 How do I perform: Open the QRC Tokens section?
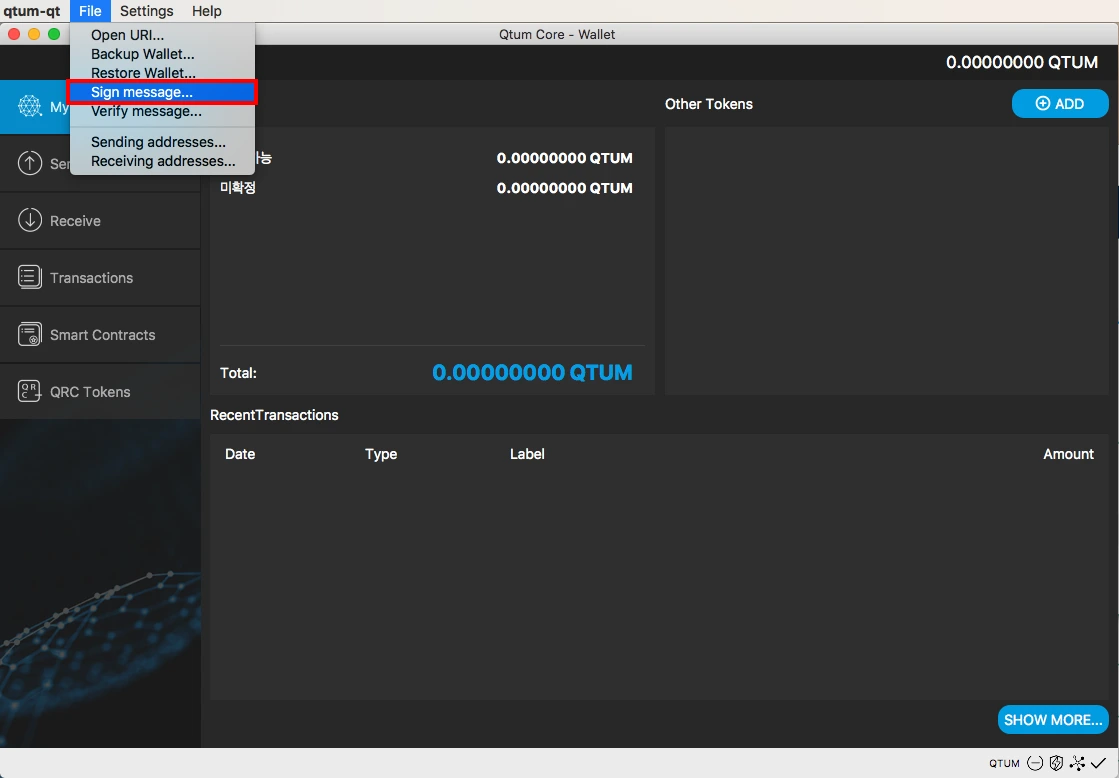(100, 392)
